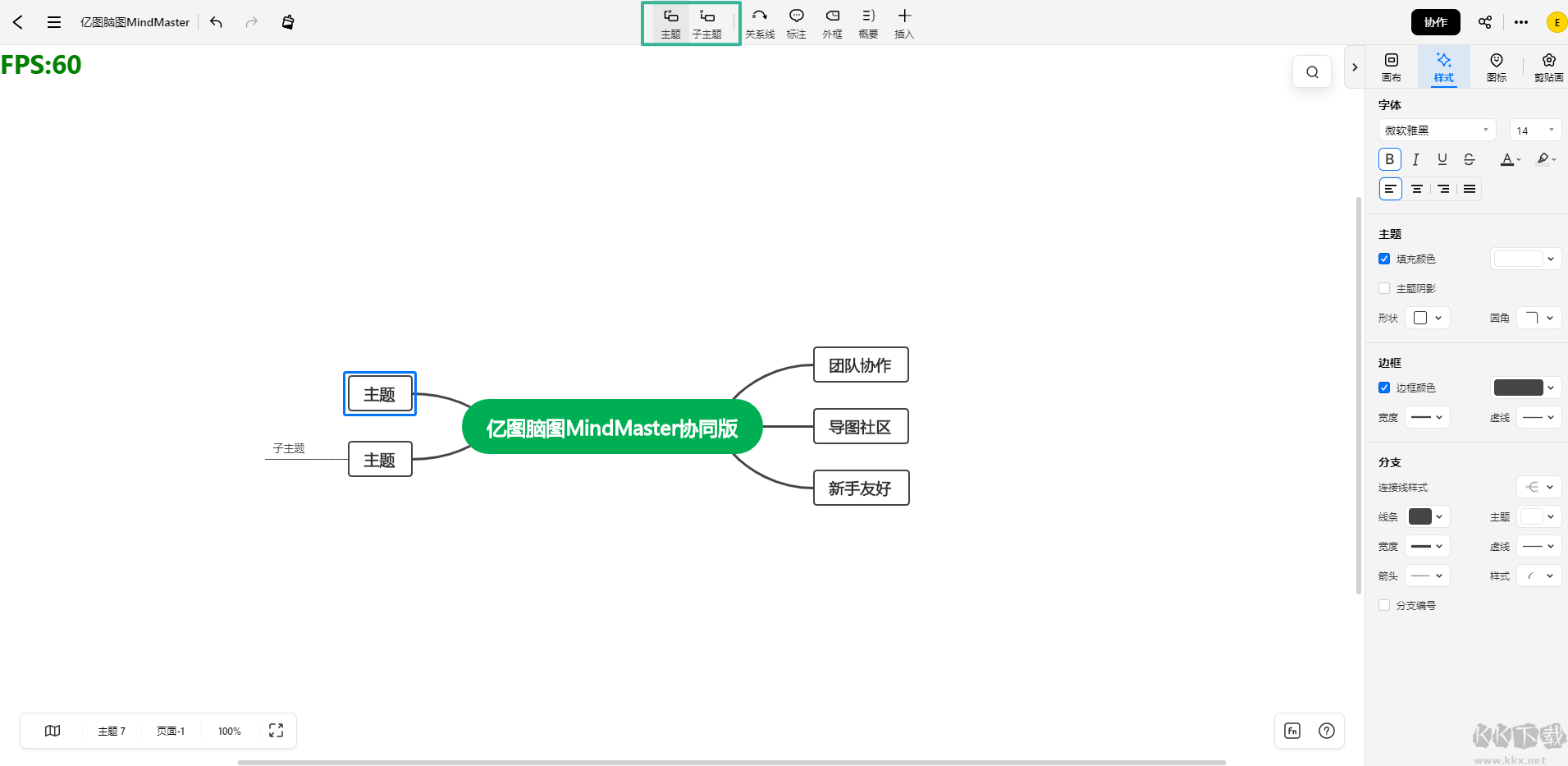Screen dimensions: 1568x766
Task: Add a callout with 标注 icon
Action: 796,23
